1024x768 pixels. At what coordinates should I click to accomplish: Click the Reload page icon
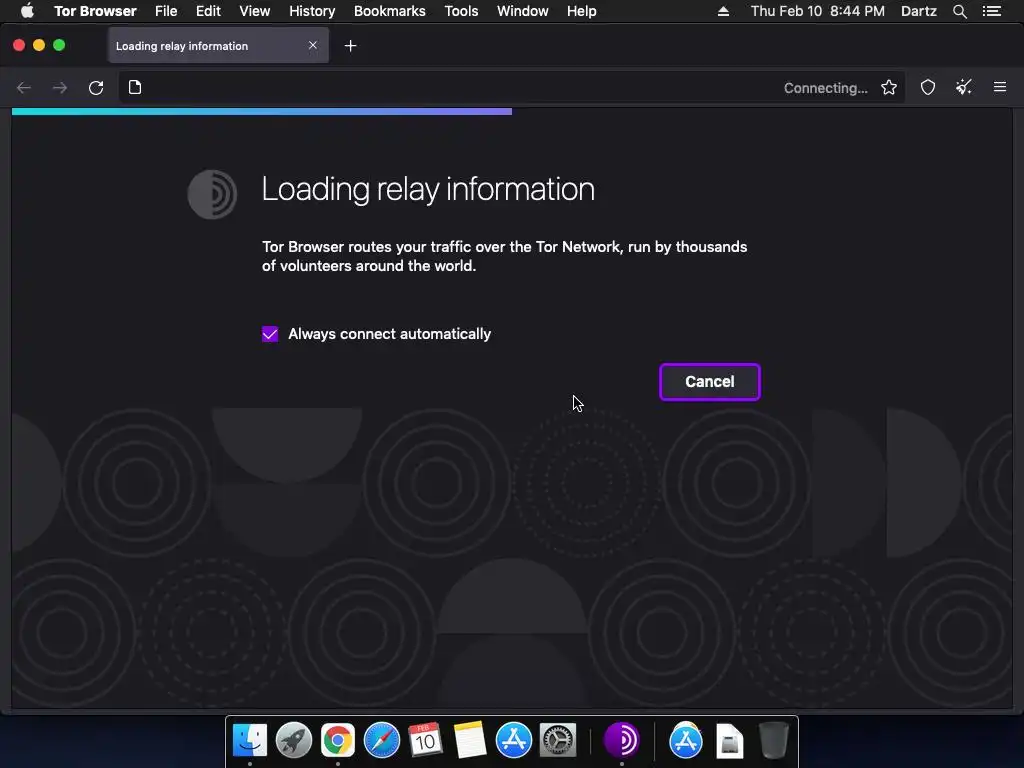96,88
